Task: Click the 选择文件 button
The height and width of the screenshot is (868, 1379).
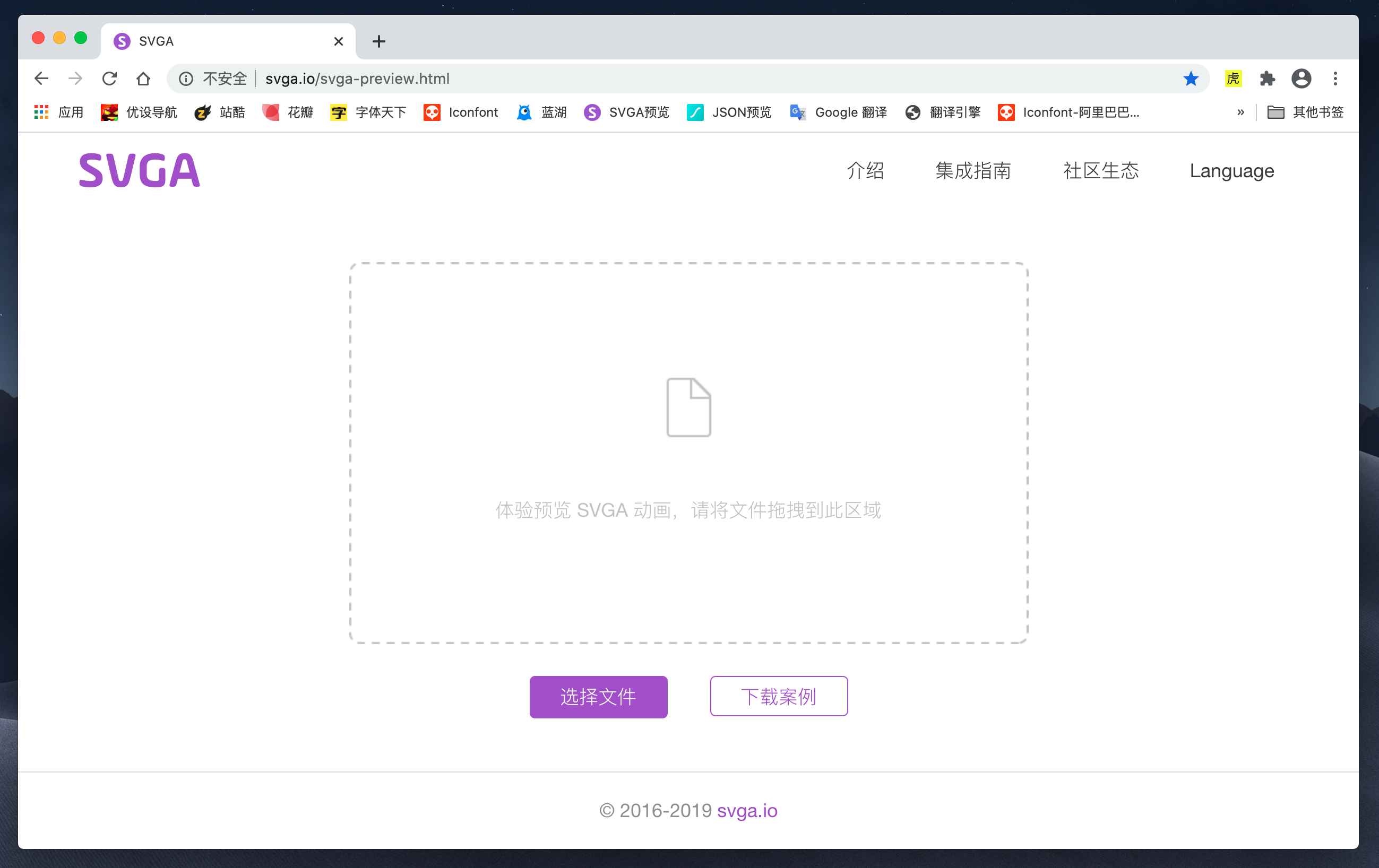Action: (x=598, y=696)
